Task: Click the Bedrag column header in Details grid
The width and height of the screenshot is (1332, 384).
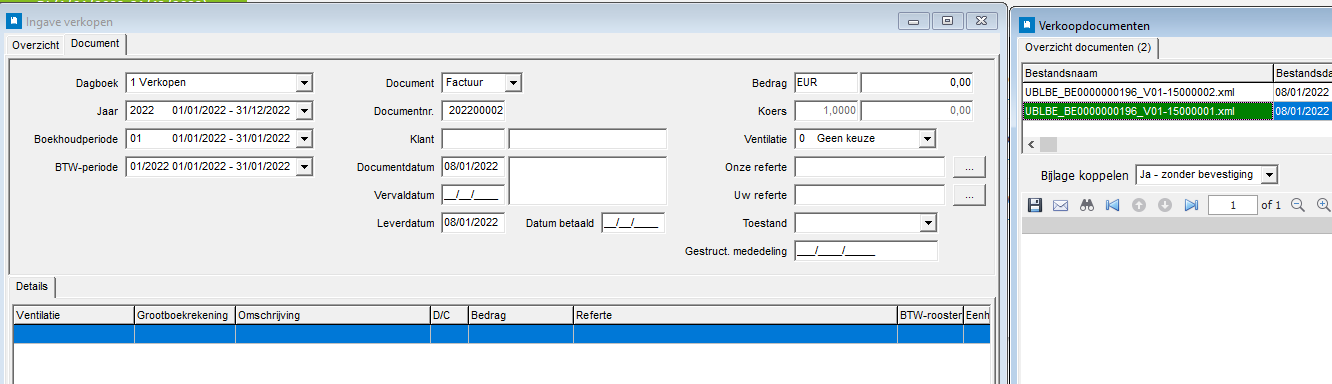Action: (x=520, y=315)
